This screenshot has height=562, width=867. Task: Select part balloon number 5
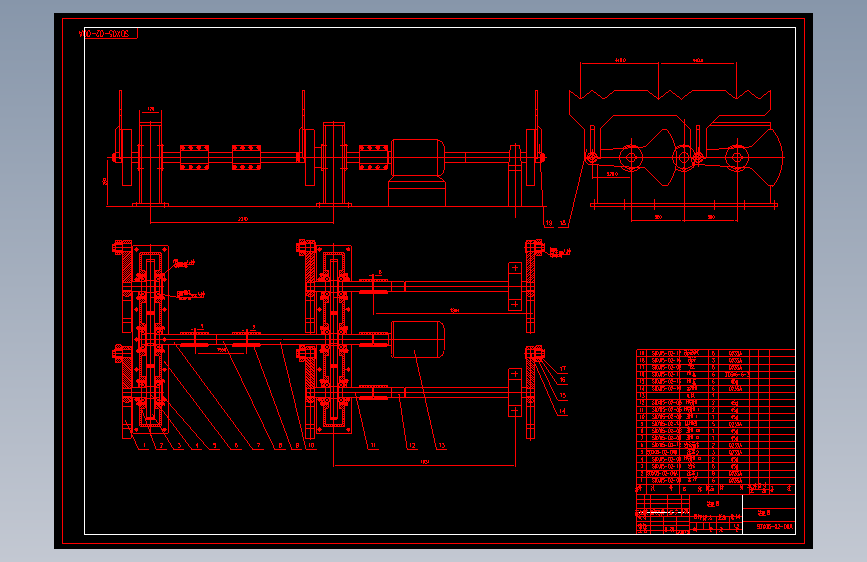(x=215, y=445)
